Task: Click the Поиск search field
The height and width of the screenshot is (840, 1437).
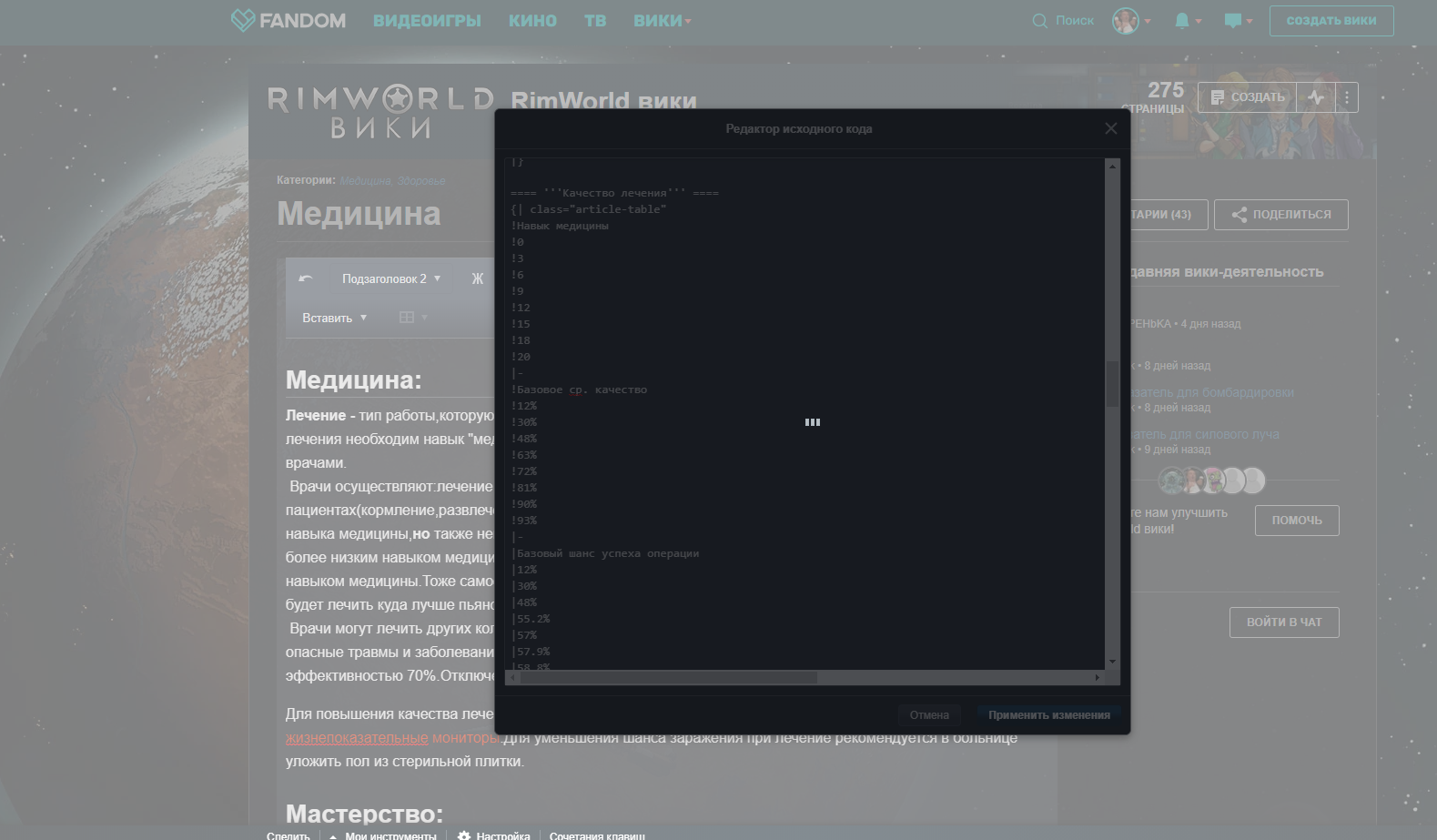Action: (1075, 20)
